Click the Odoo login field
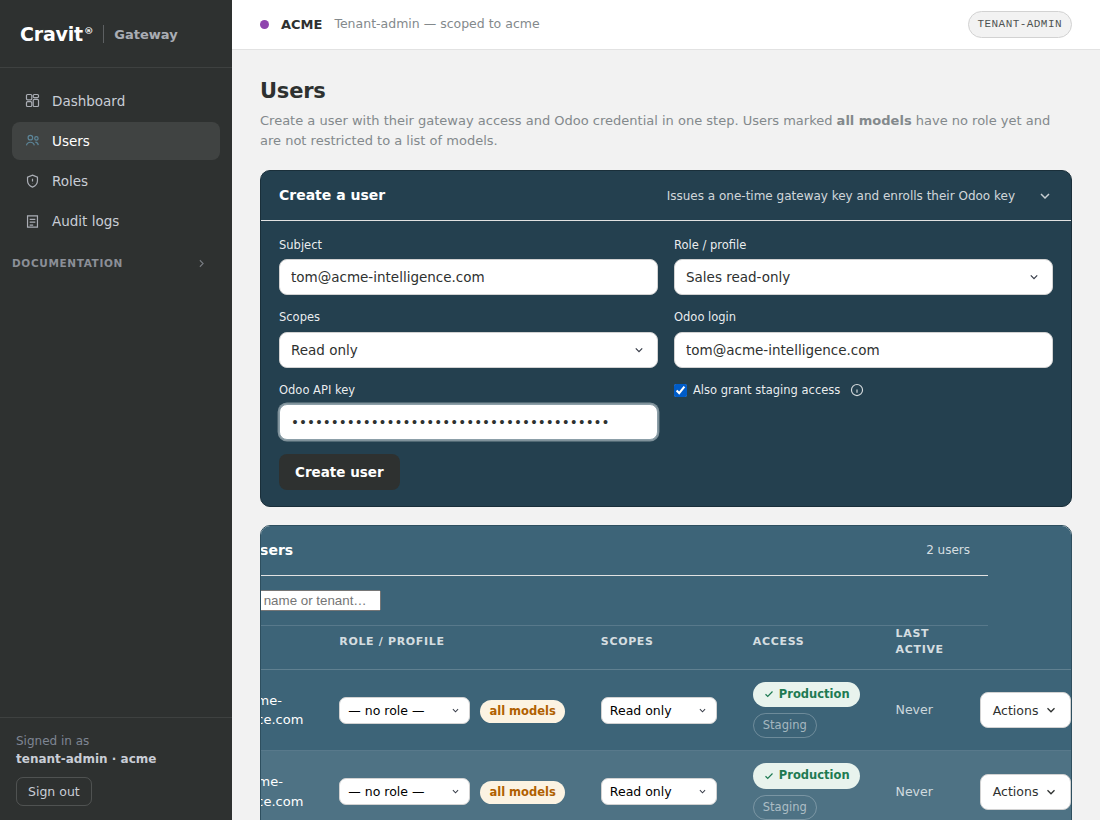The width and height of the screenshot is (1100, 820). (863, 350)
